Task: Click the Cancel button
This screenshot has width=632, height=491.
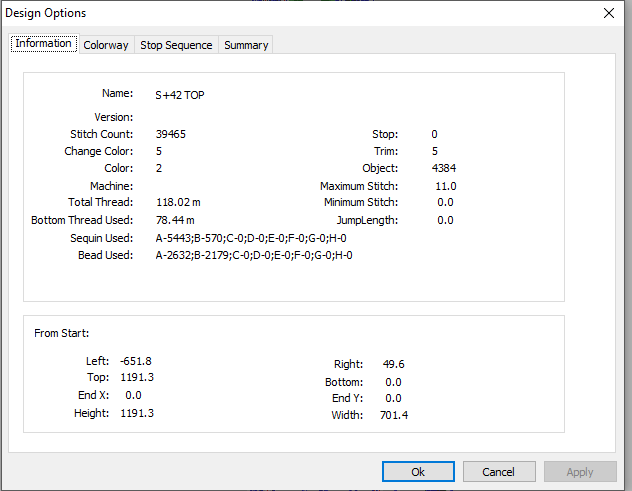Action: pos(499,472)
